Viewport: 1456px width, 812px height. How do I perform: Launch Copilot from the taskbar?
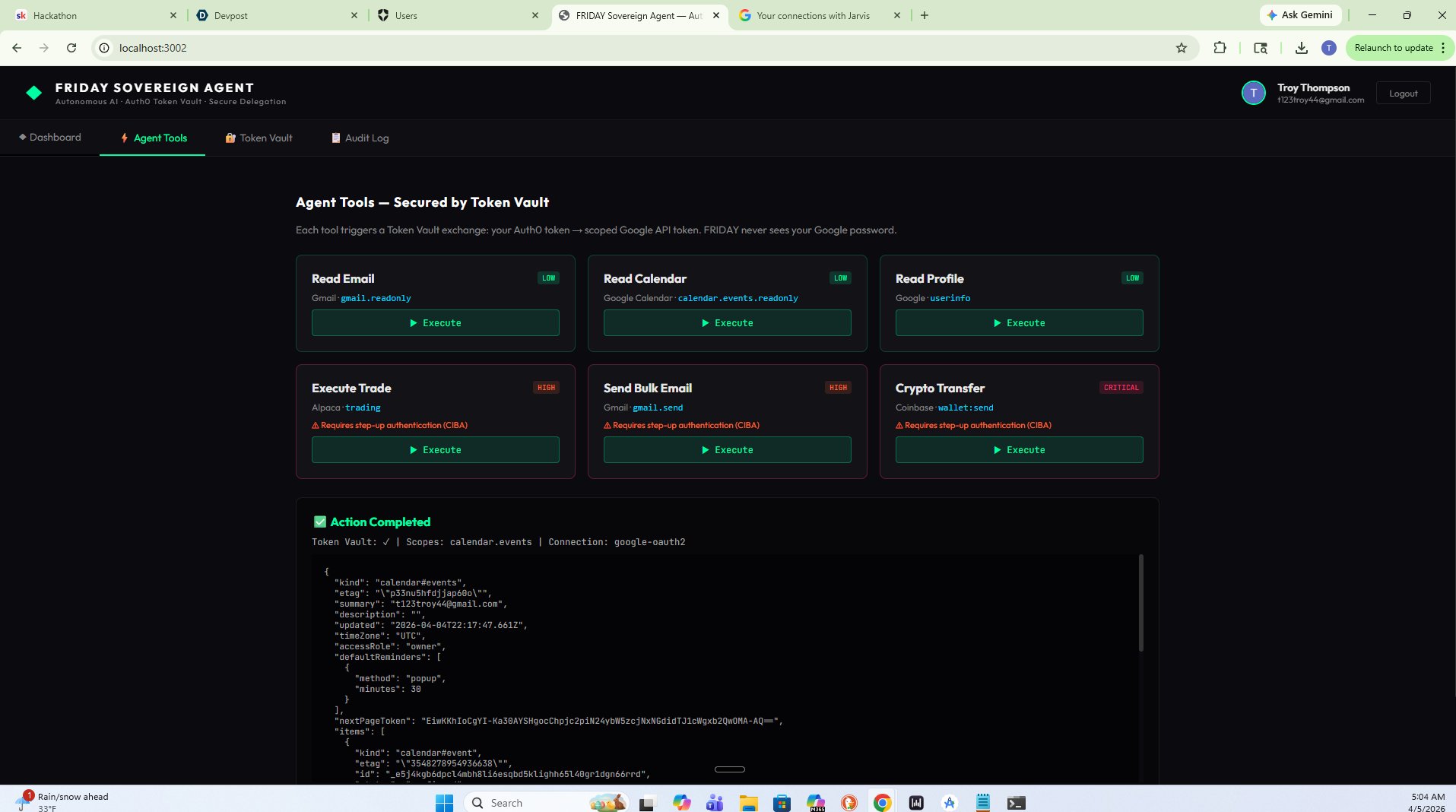pos(681,803)
